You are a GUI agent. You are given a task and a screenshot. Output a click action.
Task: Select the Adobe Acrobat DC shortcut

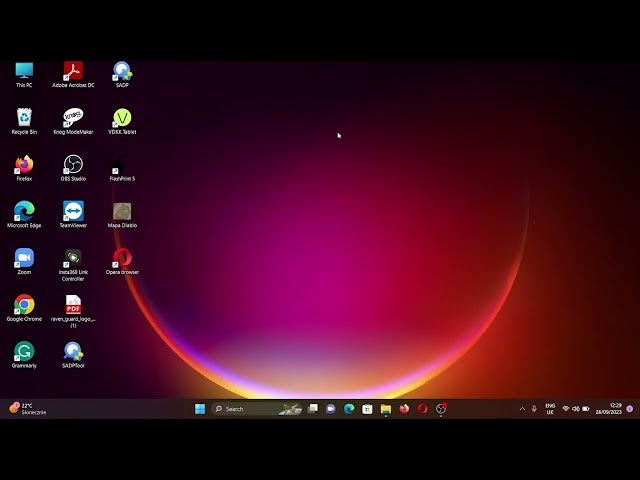(x=73, y=75)
